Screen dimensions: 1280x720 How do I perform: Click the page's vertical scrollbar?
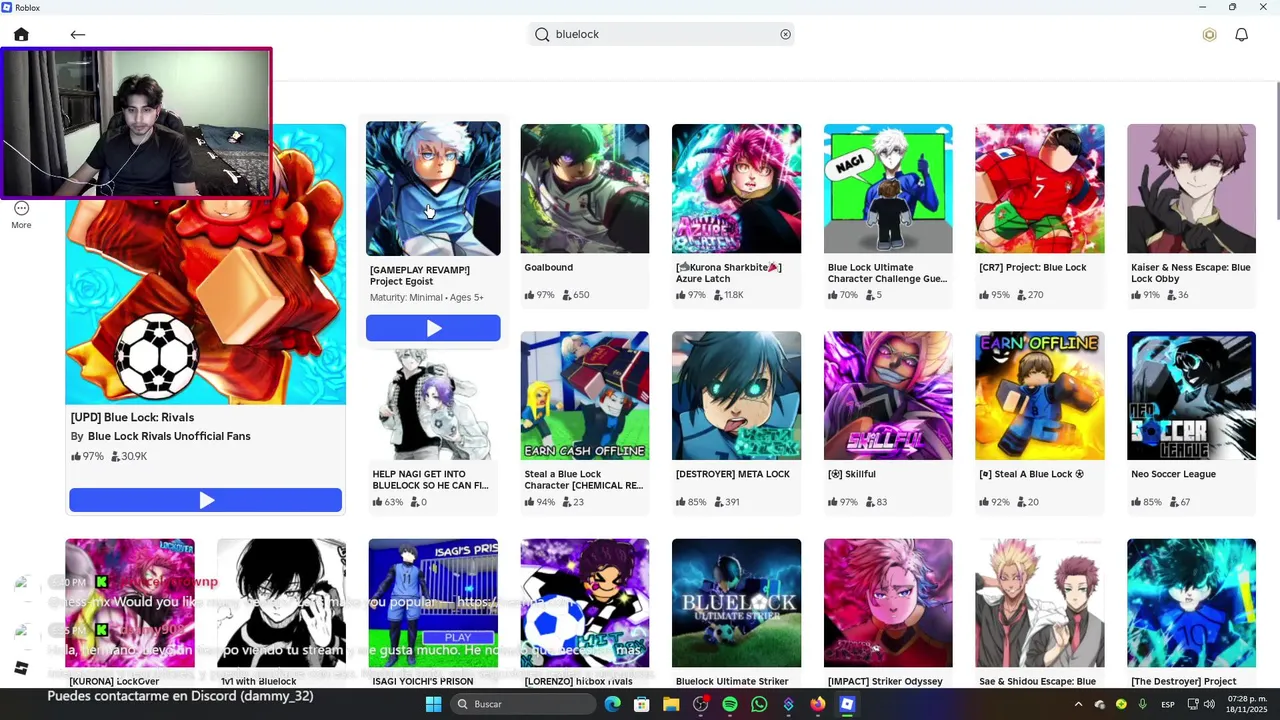point(1277,150)
